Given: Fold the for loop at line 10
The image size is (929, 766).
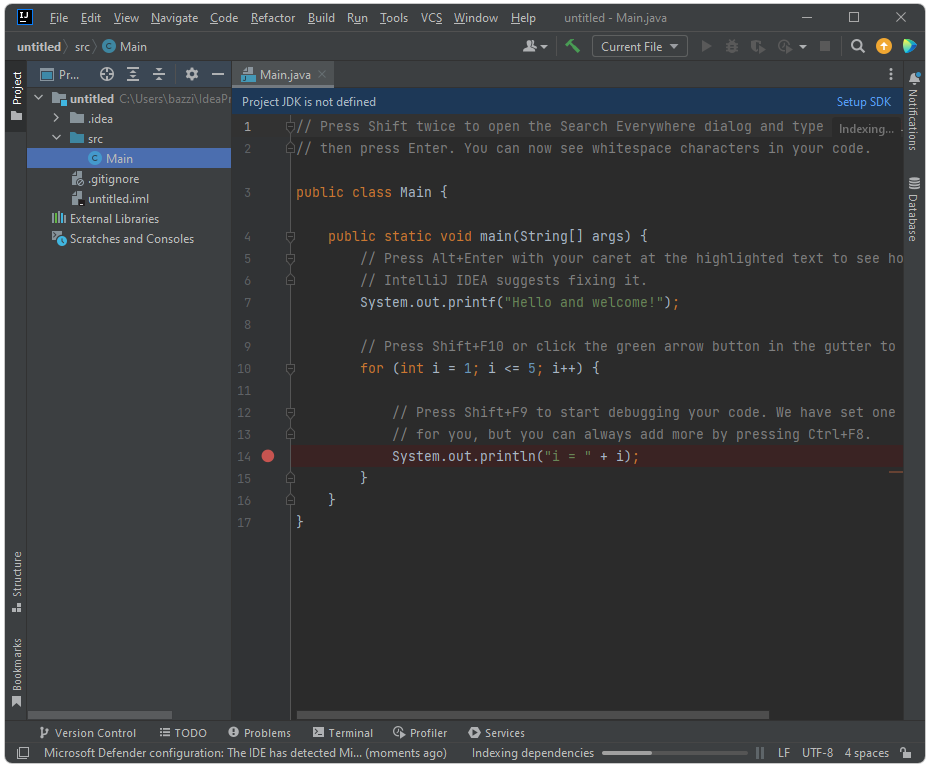Looking at the screenshot, I should point(290,368).
